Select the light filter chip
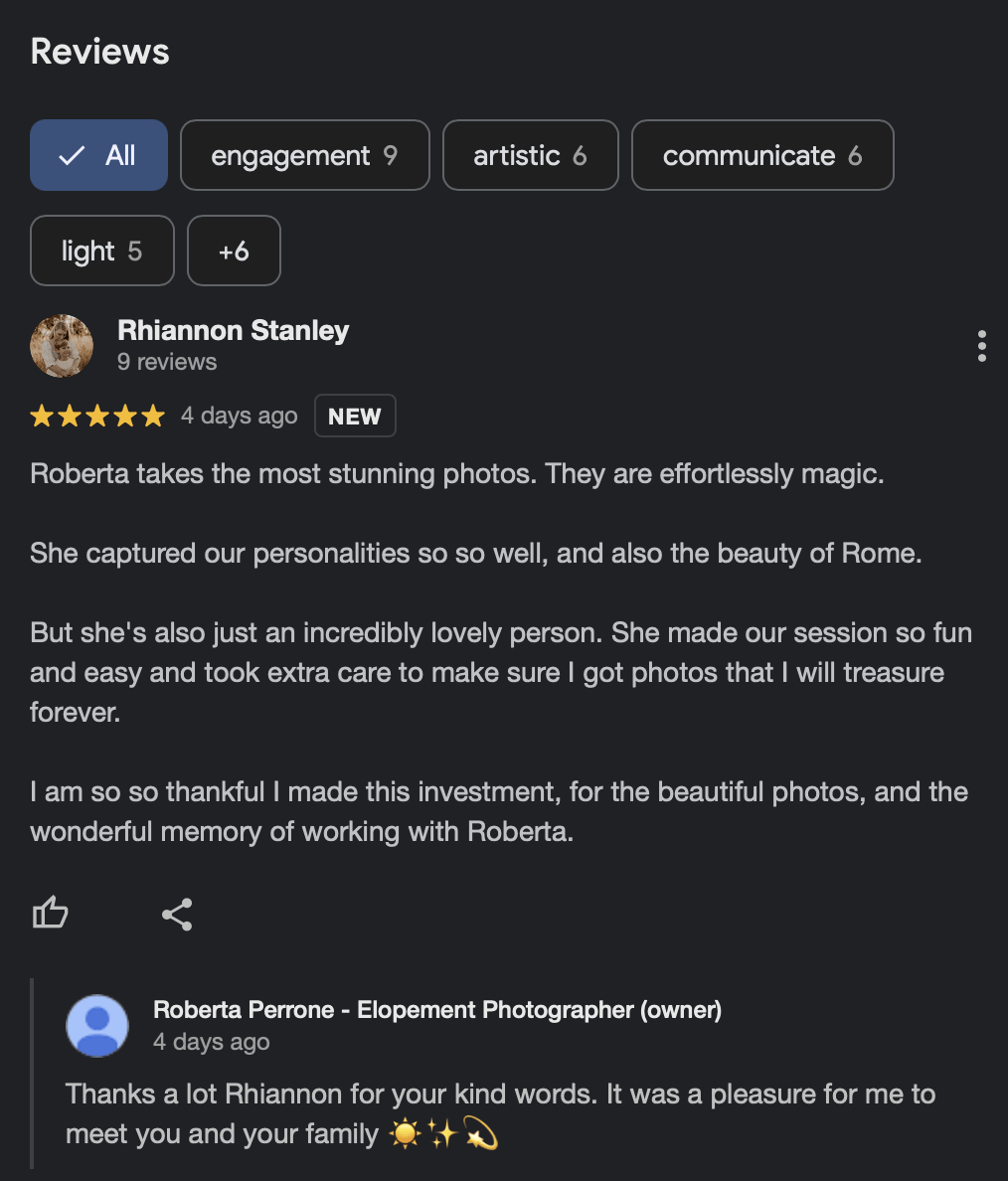Image resolution: width=1008 pixels, height=1181 pixels. [101, 252]
